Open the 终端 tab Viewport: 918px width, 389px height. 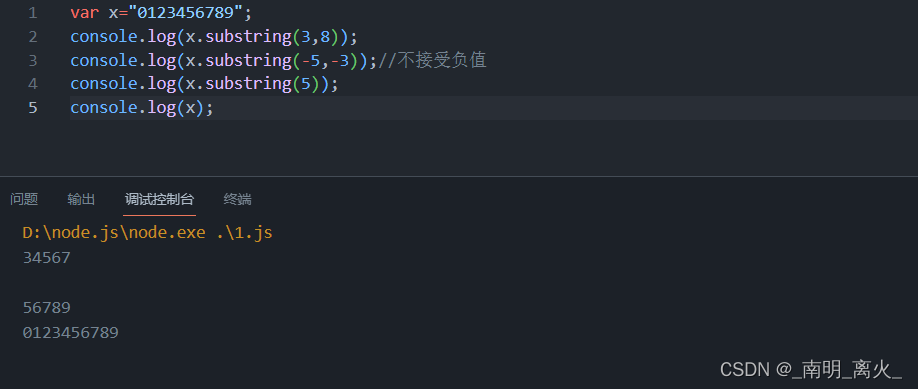point(238,199)
